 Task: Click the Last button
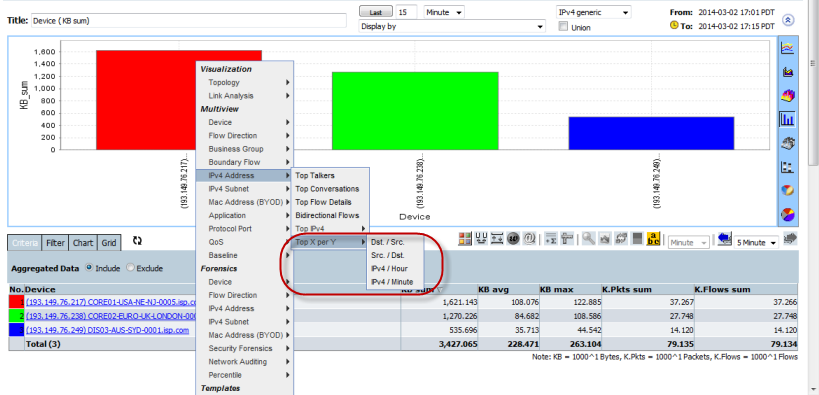point(376,12)
